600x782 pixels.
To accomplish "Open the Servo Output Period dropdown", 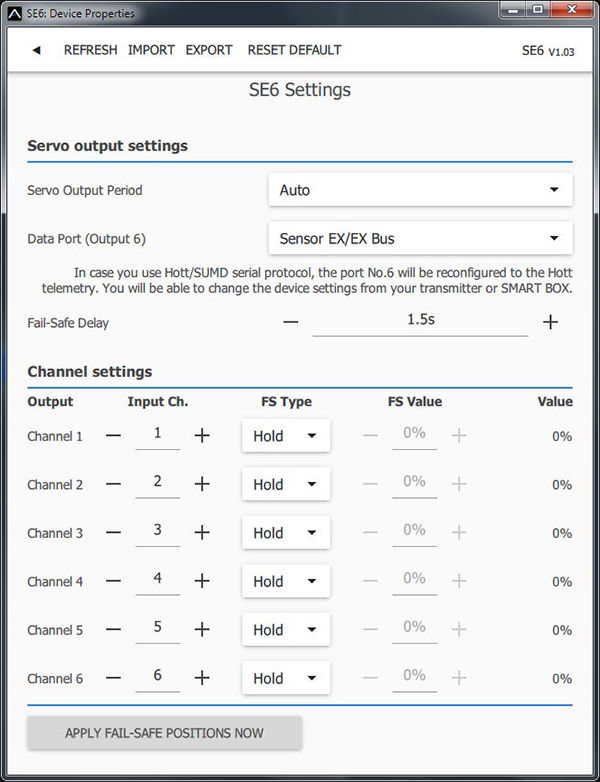I will (420, 189).
